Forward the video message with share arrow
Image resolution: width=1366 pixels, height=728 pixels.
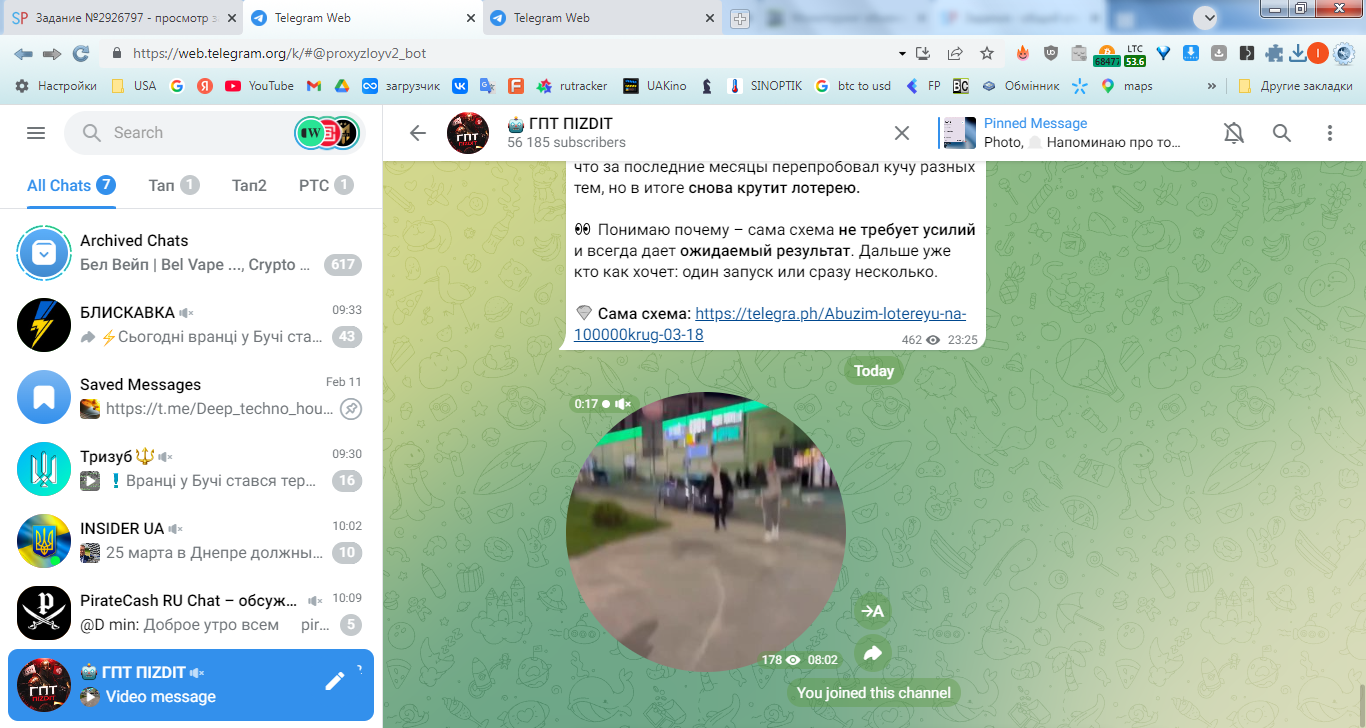872,654
